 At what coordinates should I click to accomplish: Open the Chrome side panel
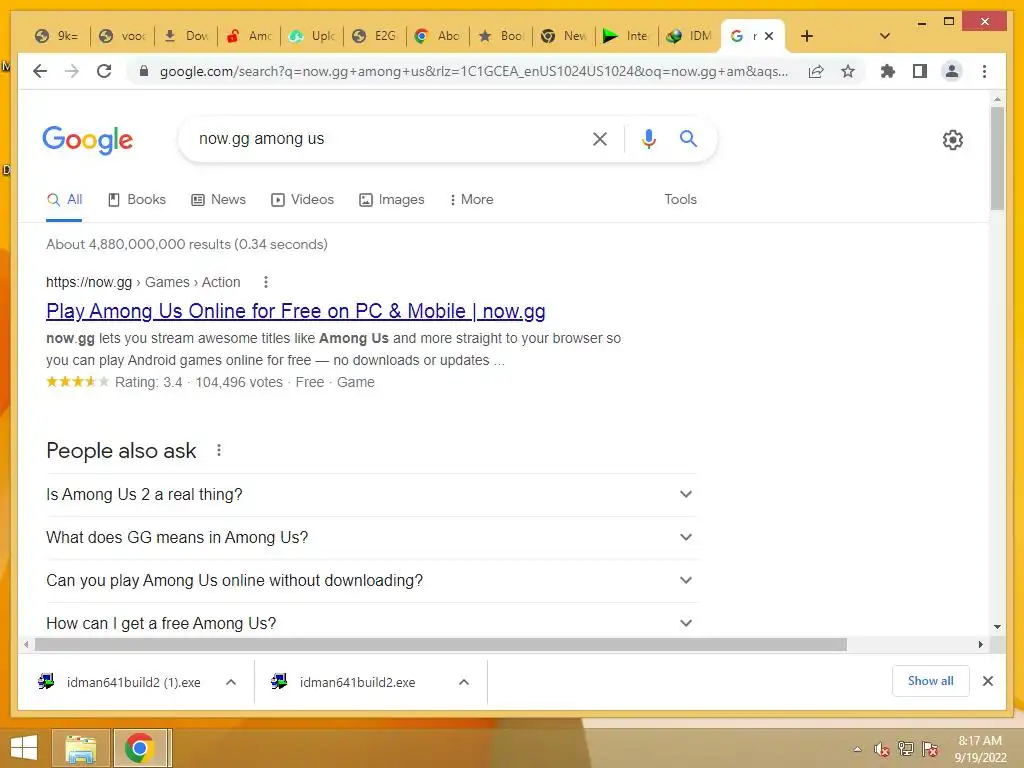coord(920,71)
